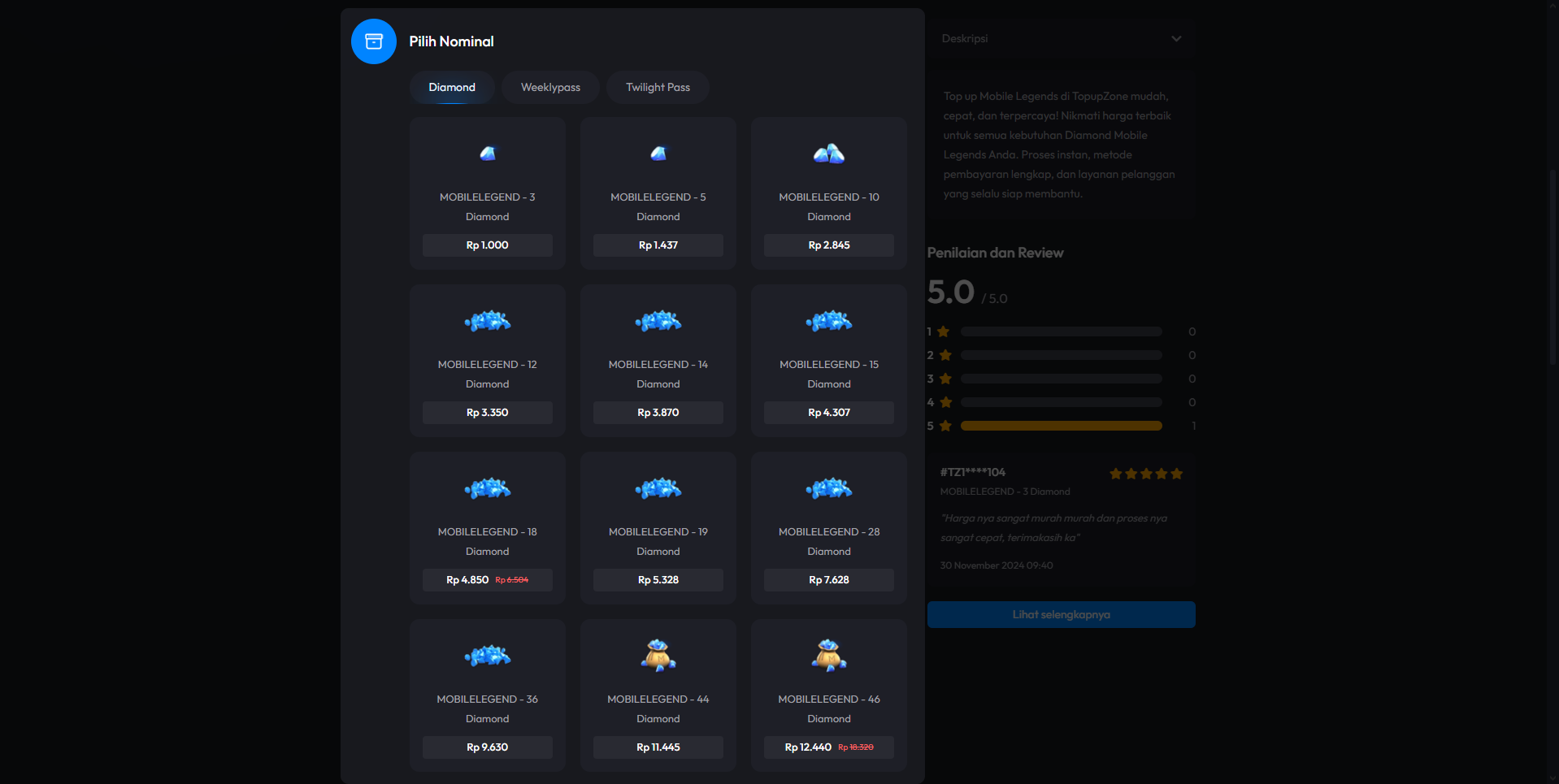Click the diamonds icon of MOBILELEGEND - 10
Image resolution: width=1559 pixels, height=784 pixels.
[829, 154]
